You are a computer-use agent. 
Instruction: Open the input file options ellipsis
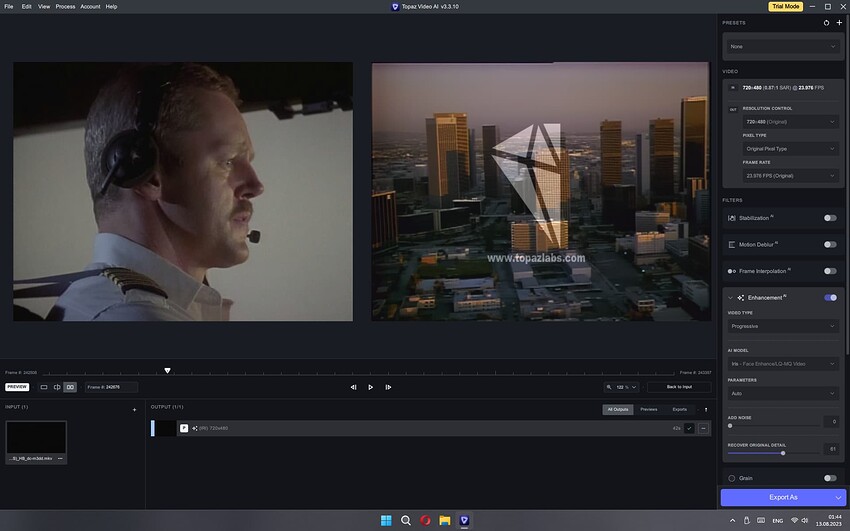click(x=60, y=458)
